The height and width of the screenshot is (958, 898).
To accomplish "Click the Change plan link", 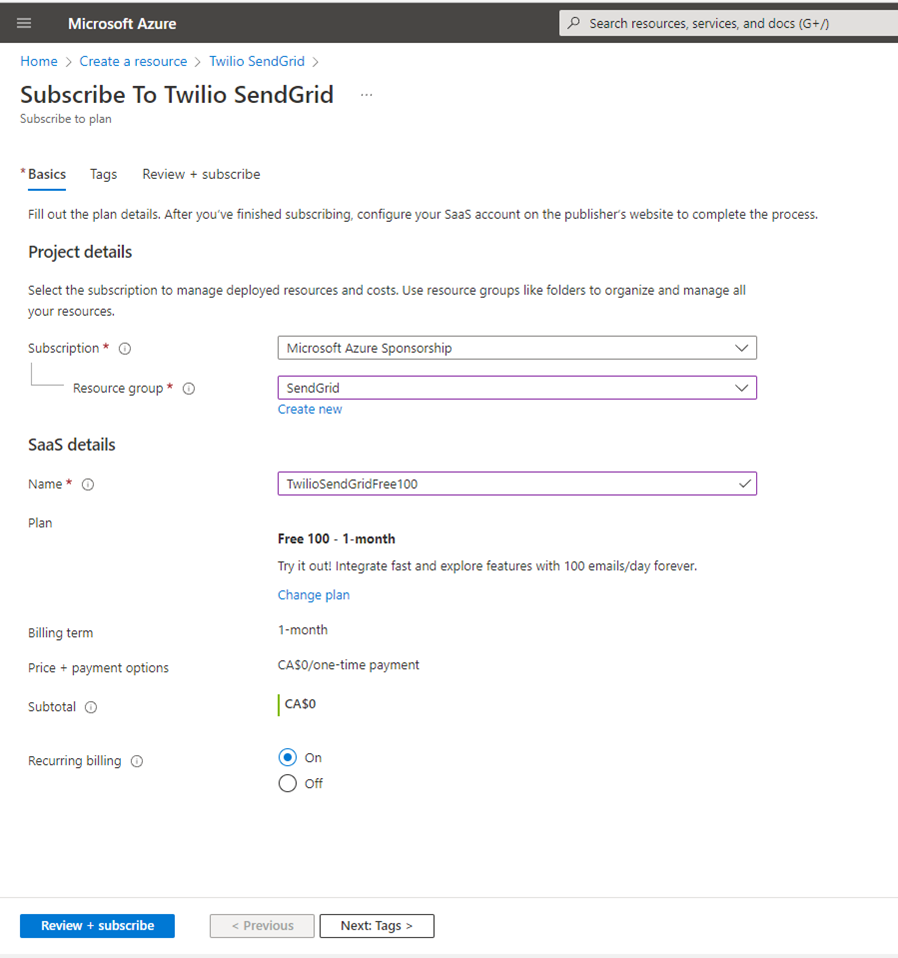I will point(313,595).
